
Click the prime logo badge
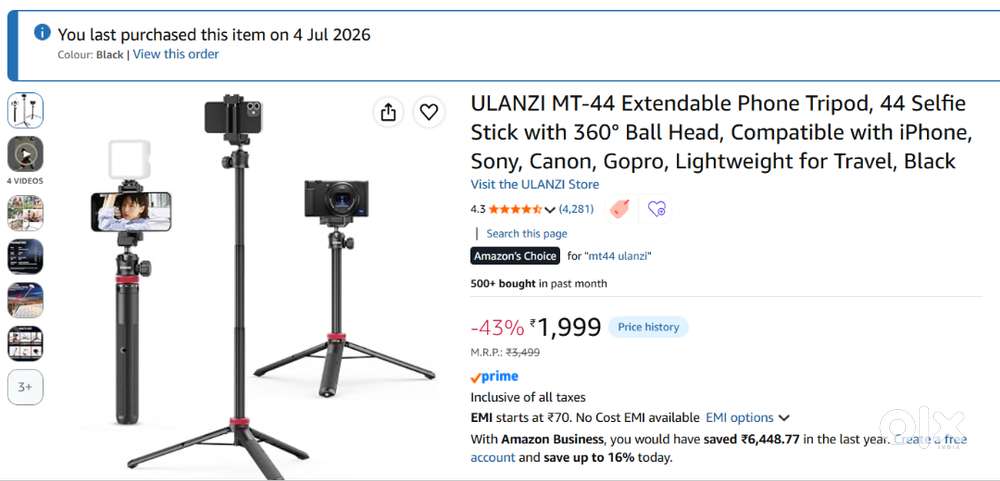[494, 376]
